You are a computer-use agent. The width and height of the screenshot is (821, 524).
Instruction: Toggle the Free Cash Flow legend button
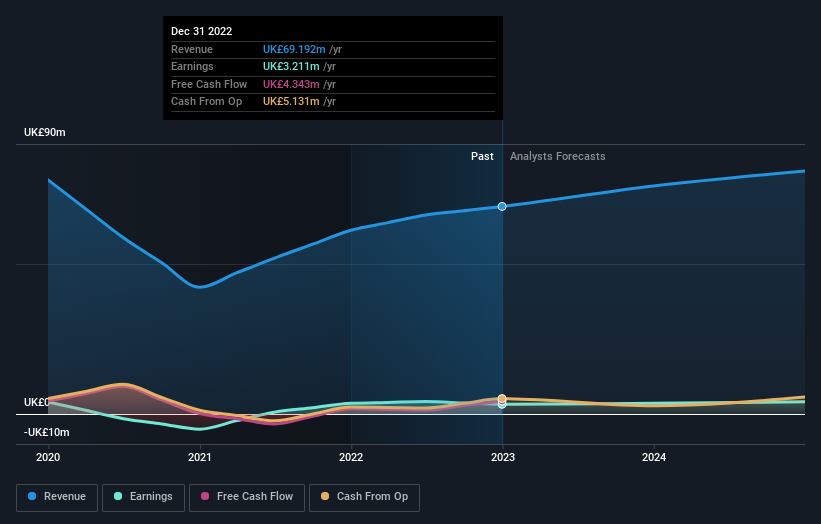click(247, 497)
